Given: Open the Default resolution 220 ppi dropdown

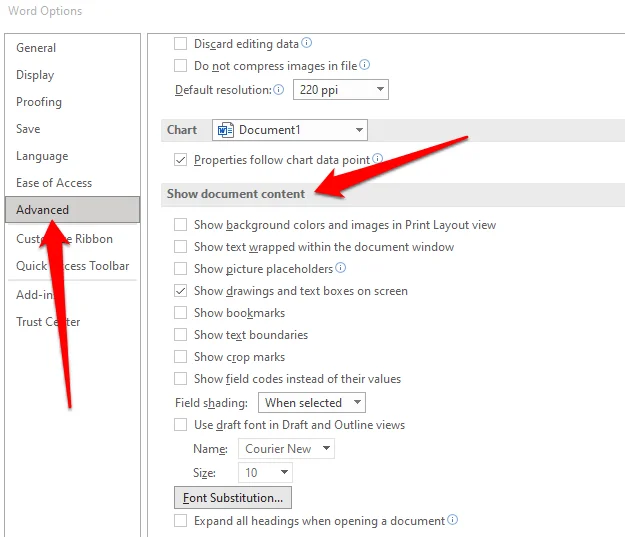Looking at the screenshot, I should click(x=341, y=89).
